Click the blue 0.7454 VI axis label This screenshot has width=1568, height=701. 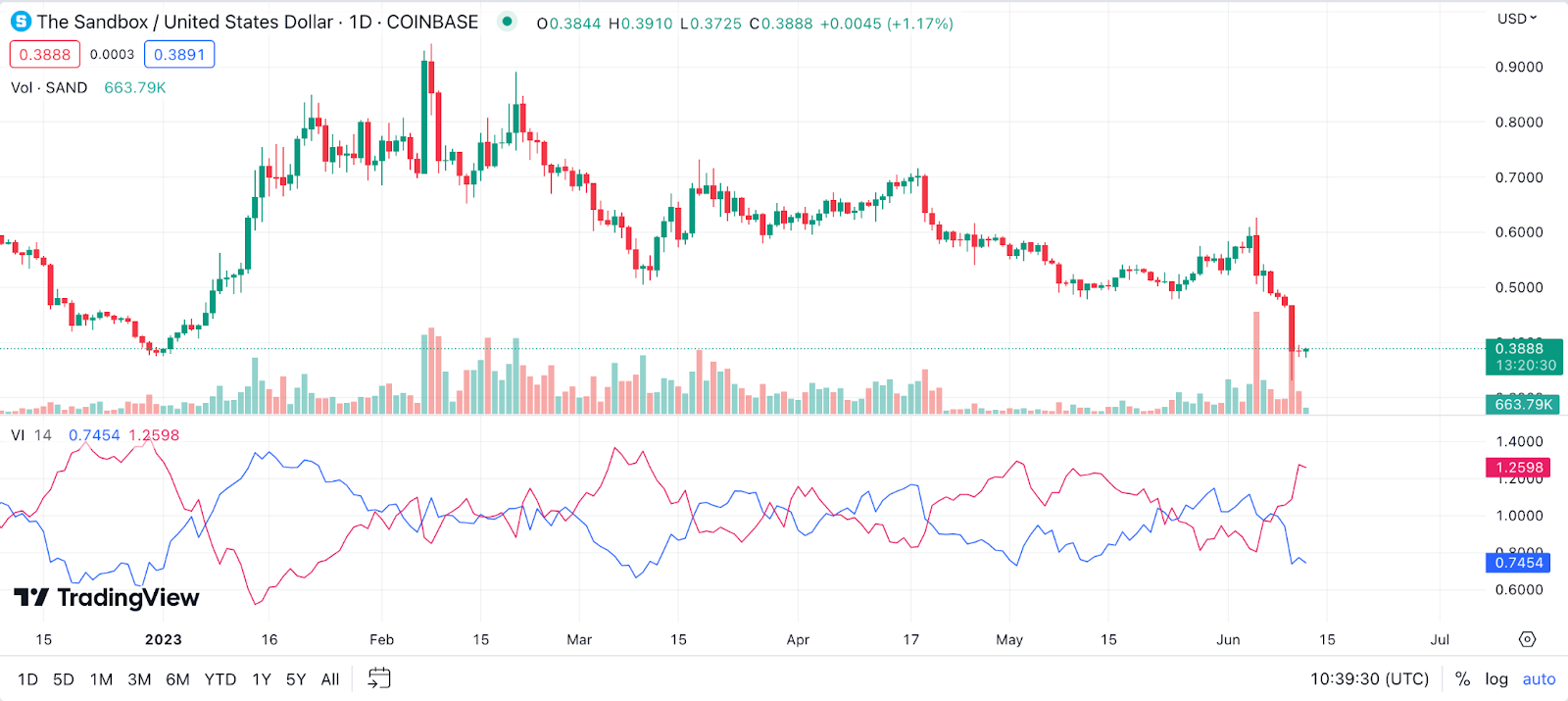(x=1519, y=563)
